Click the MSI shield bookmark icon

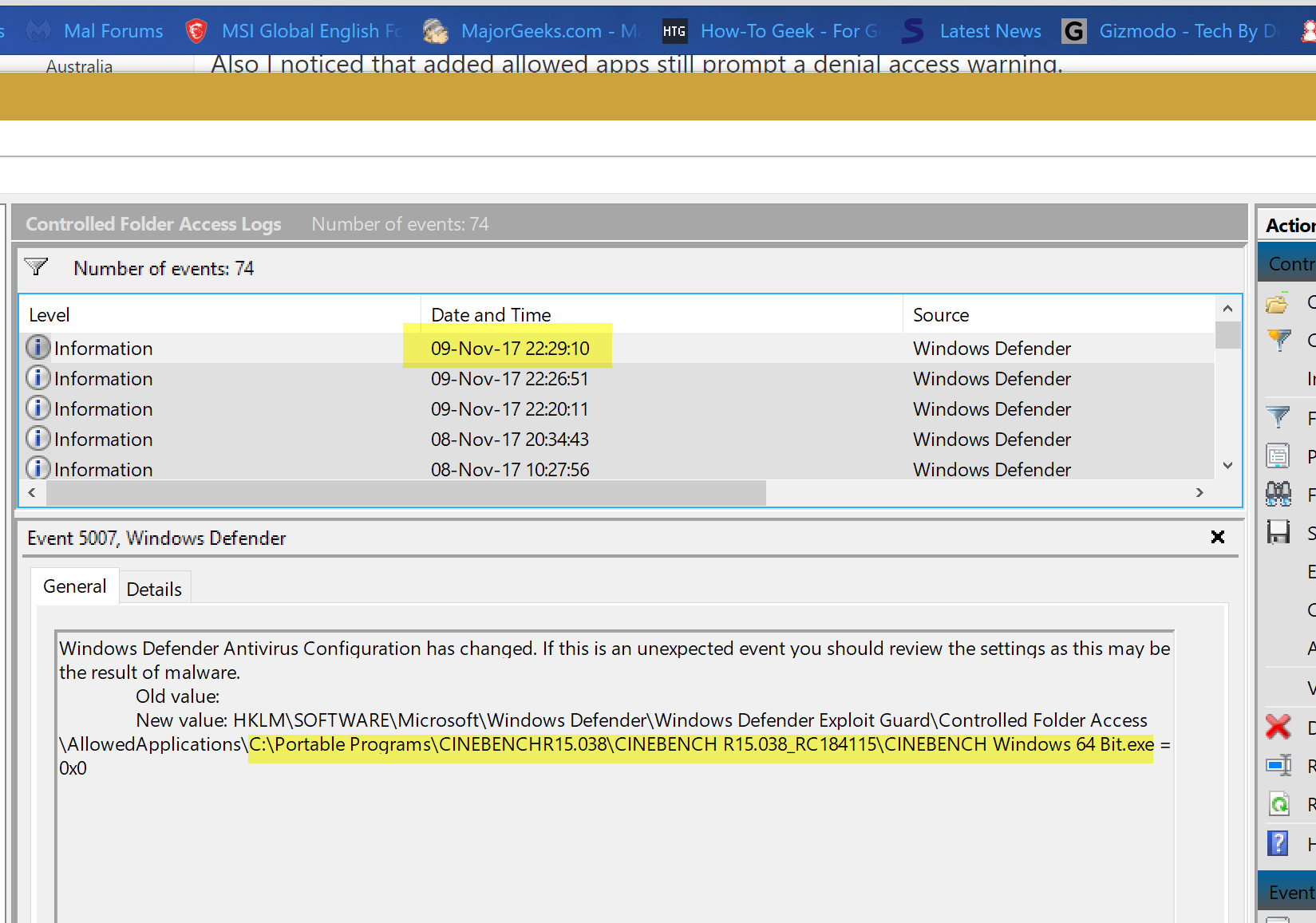click(x=196, y=31)
